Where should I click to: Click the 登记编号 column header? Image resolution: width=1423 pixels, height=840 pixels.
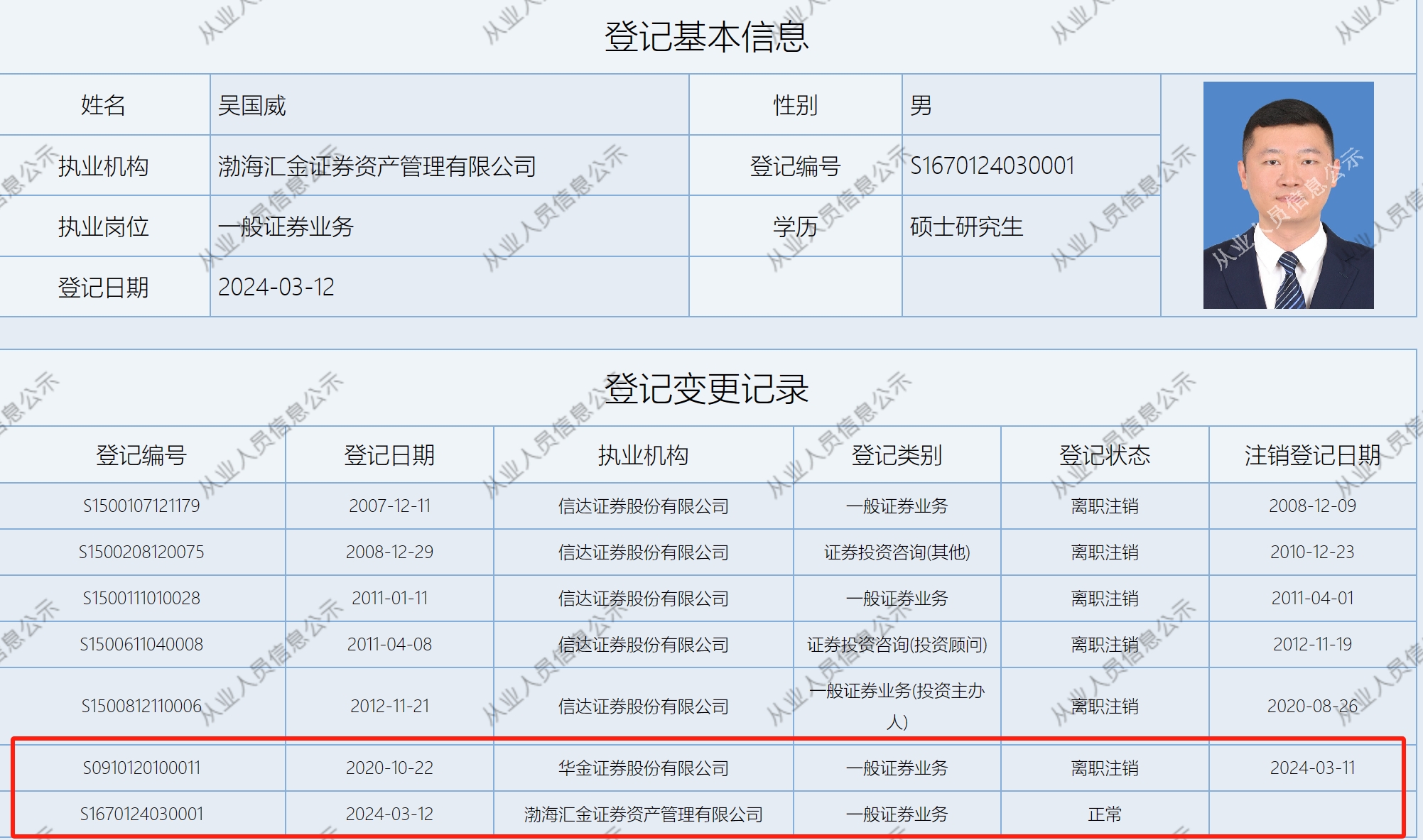click(141, 455)
